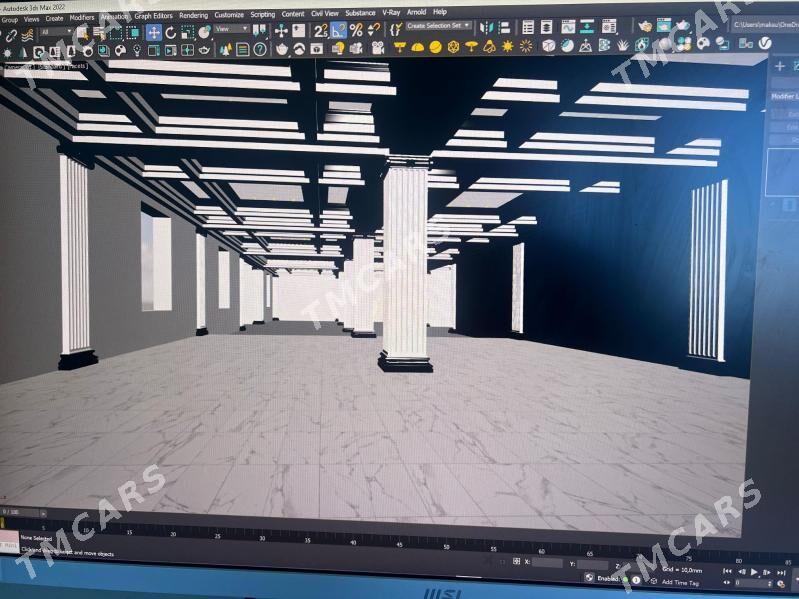799x599 pixels.
Task: Click the X coordinate field
Action: click(547, 563)
